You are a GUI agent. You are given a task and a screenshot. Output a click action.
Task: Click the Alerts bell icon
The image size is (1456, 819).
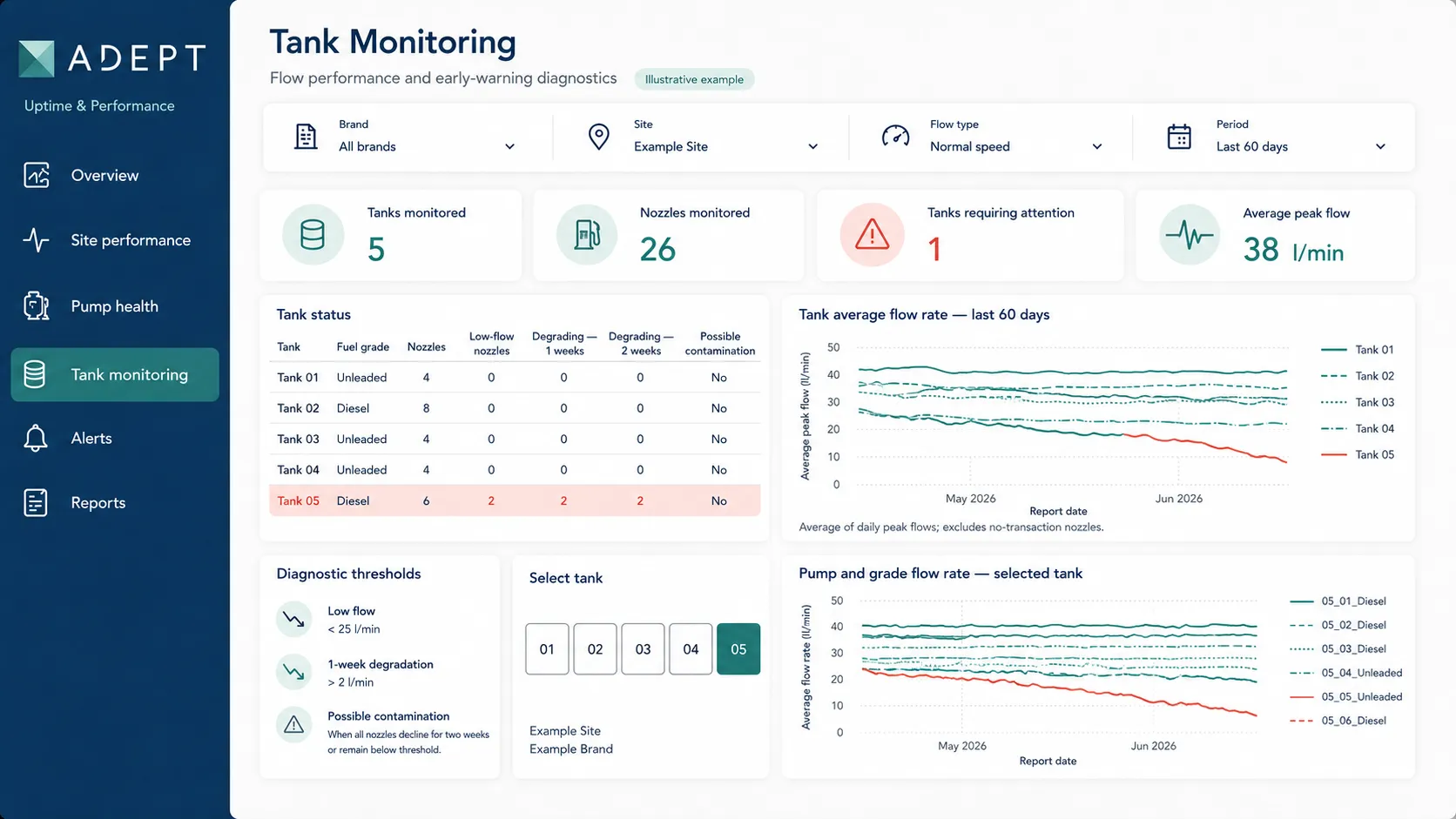[x=36, y=438]
